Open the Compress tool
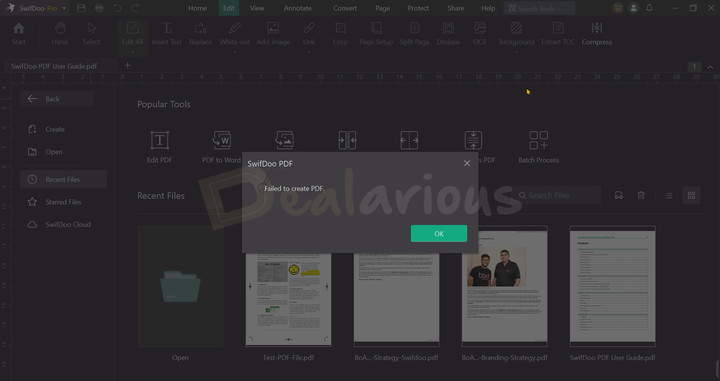 coord(596,34)
